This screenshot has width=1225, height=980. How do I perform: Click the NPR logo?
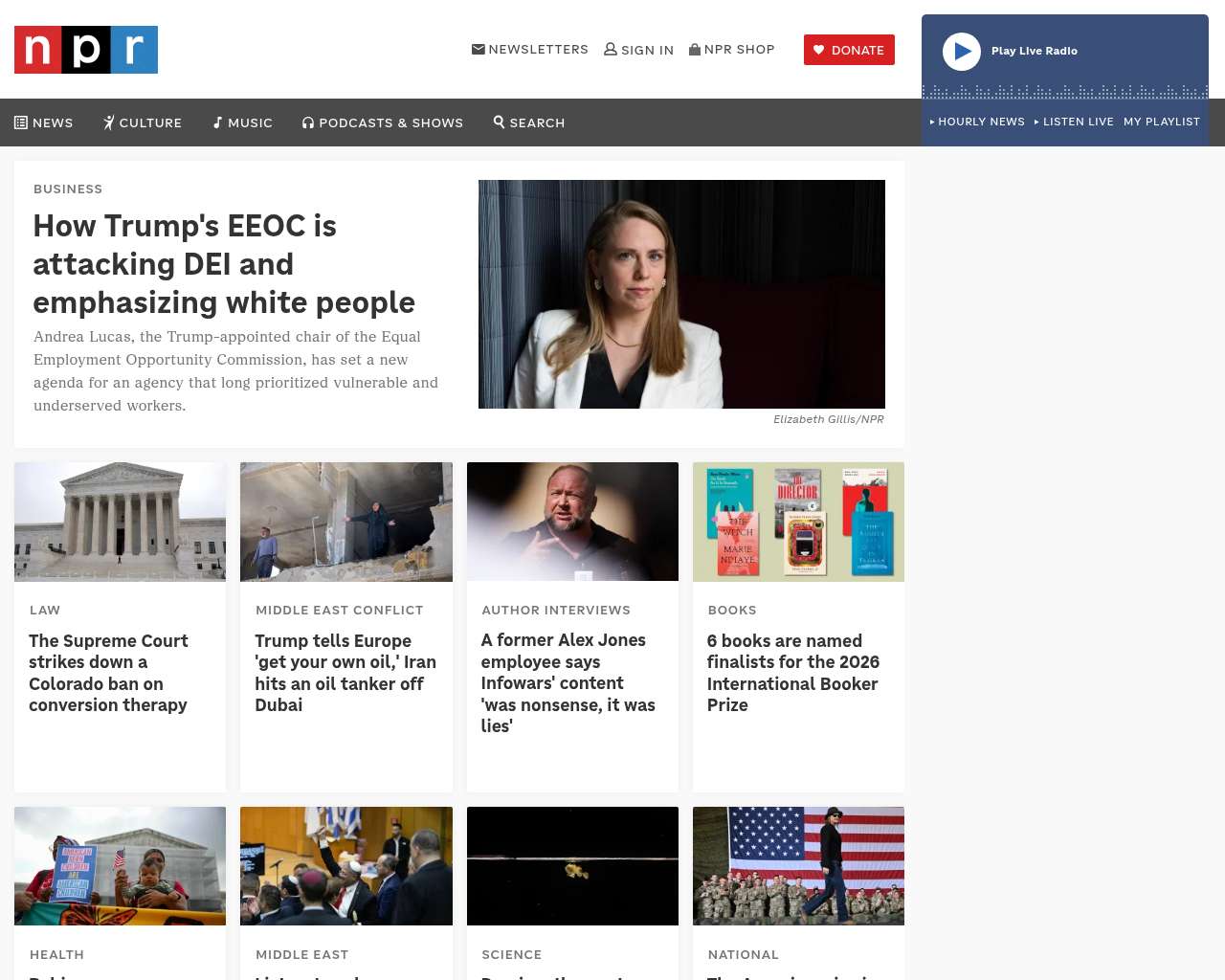86,50
